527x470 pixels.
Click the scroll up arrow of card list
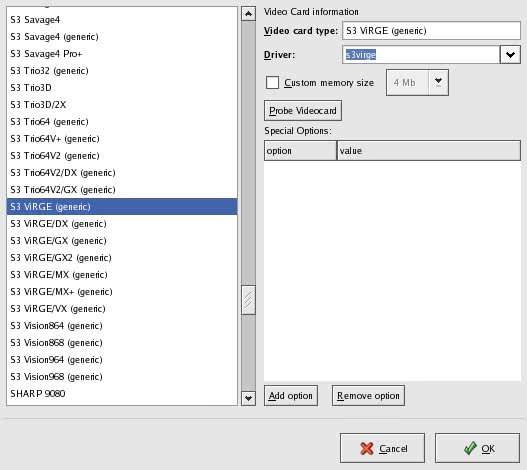point(248,14)
